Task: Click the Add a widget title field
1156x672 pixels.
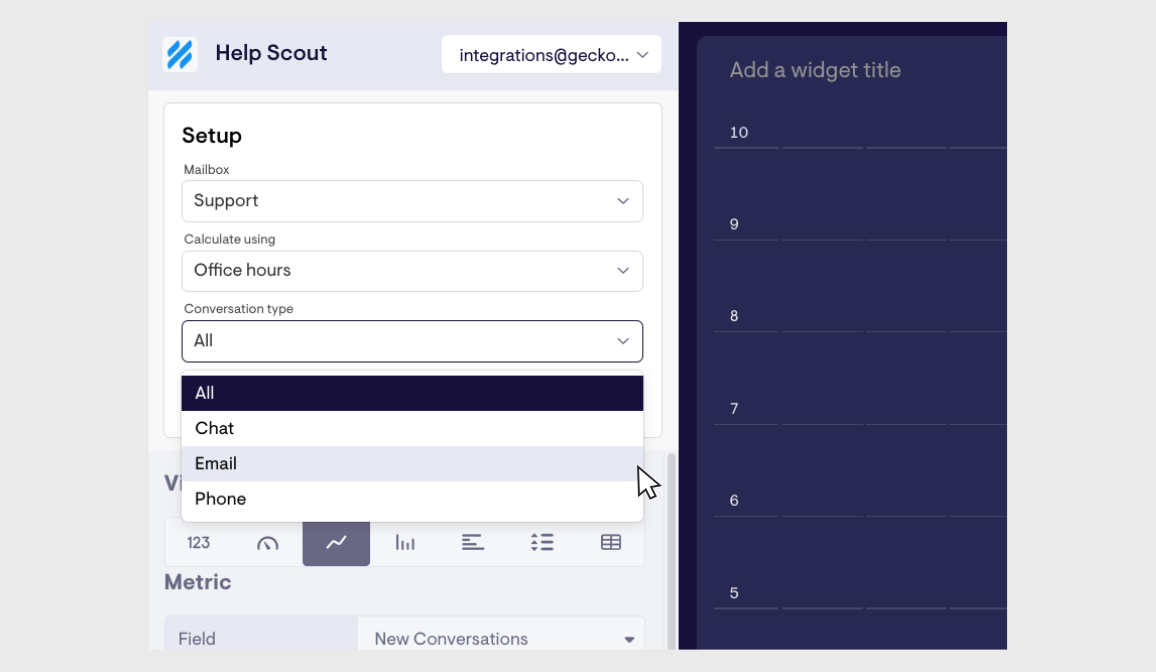Action: pyautogui.click(x=815, y=70)
